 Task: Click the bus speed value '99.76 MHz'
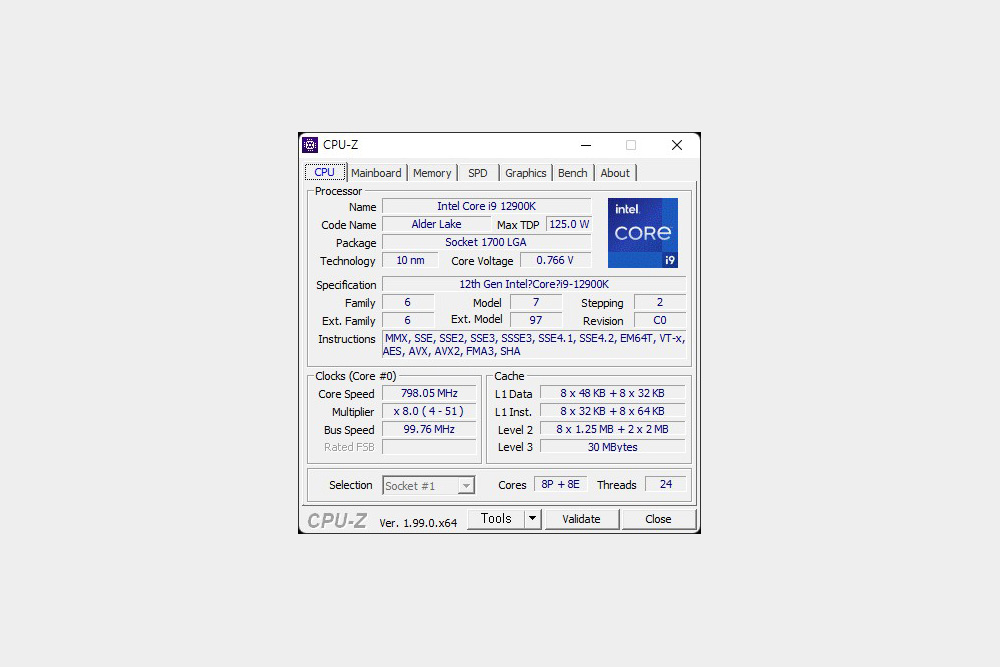(x=429, y=429)
